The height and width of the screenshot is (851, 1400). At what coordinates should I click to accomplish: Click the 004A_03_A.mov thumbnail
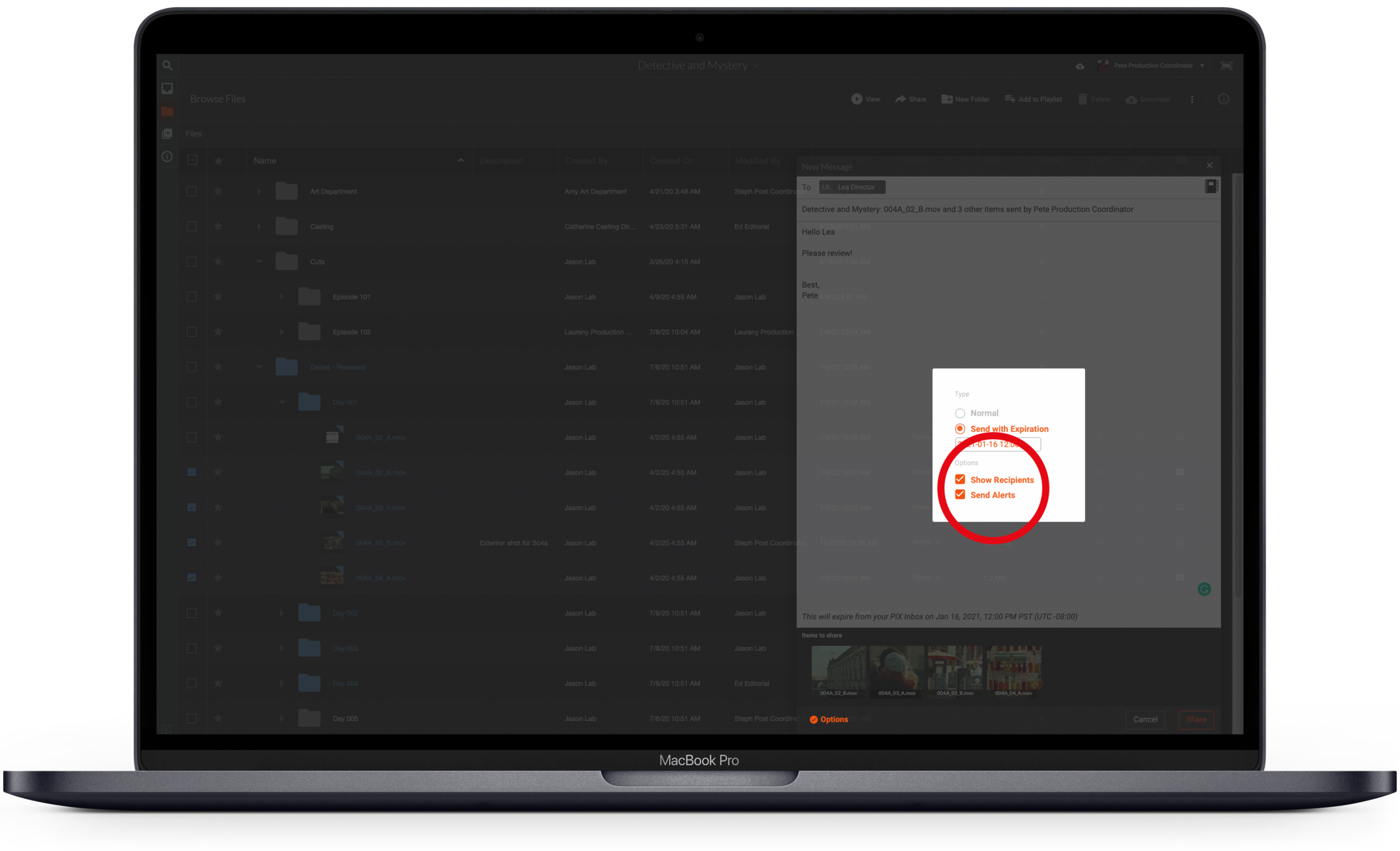896,668
